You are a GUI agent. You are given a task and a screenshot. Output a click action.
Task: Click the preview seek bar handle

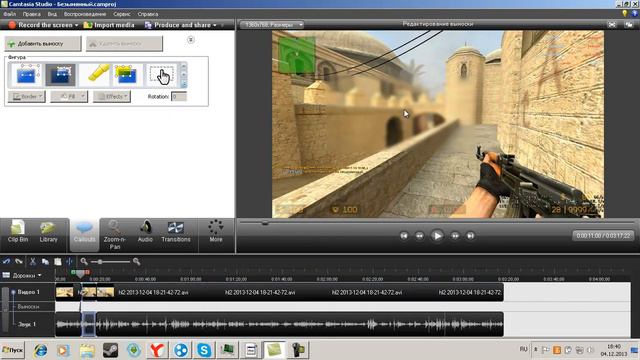point(265,223)
